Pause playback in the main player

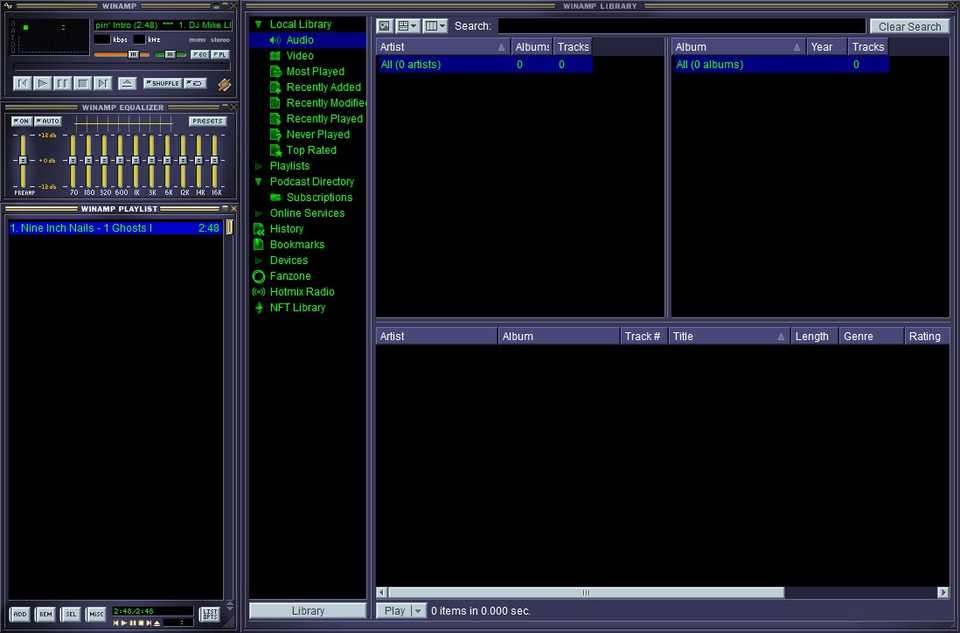(x=62, y=83)
